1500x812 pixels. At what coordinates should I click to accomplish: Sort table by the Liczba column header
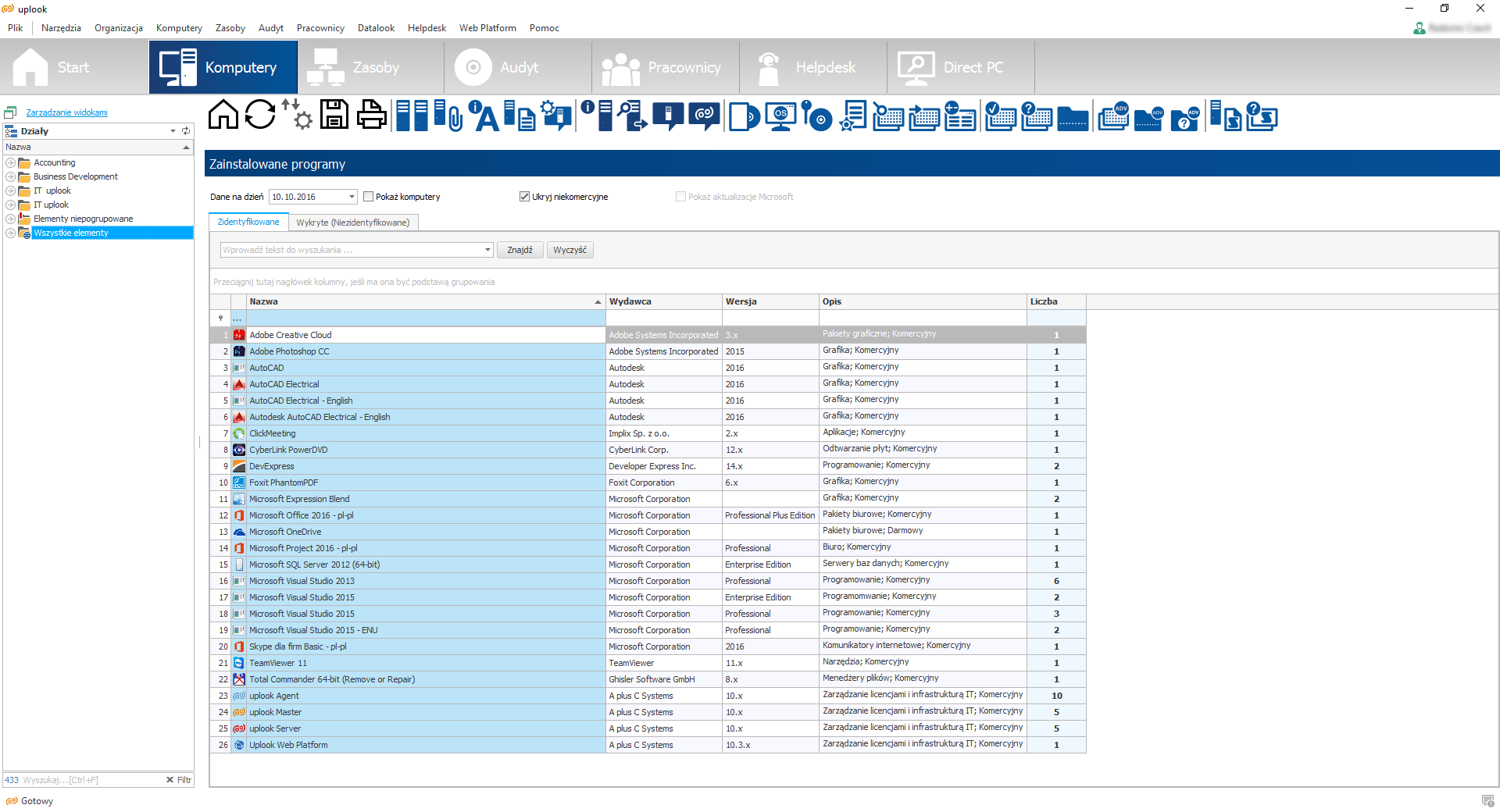coord(1056,301)
